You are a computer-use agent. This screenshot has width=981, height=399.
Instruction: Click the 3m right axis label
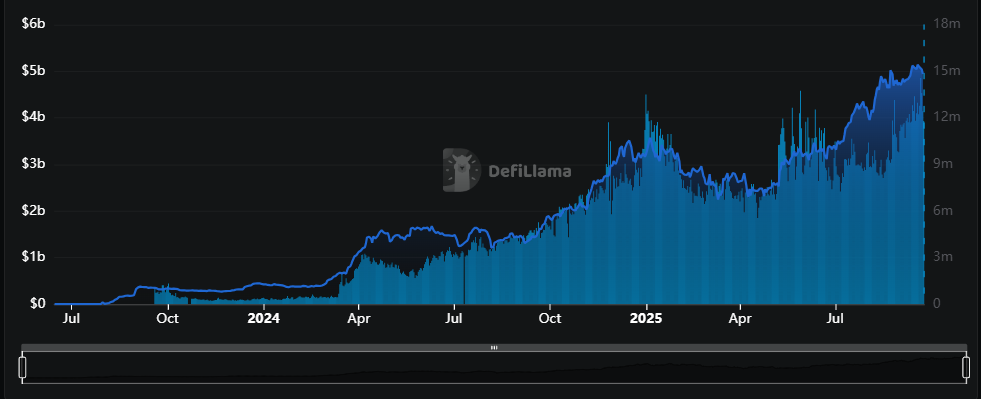click(943, 257)
